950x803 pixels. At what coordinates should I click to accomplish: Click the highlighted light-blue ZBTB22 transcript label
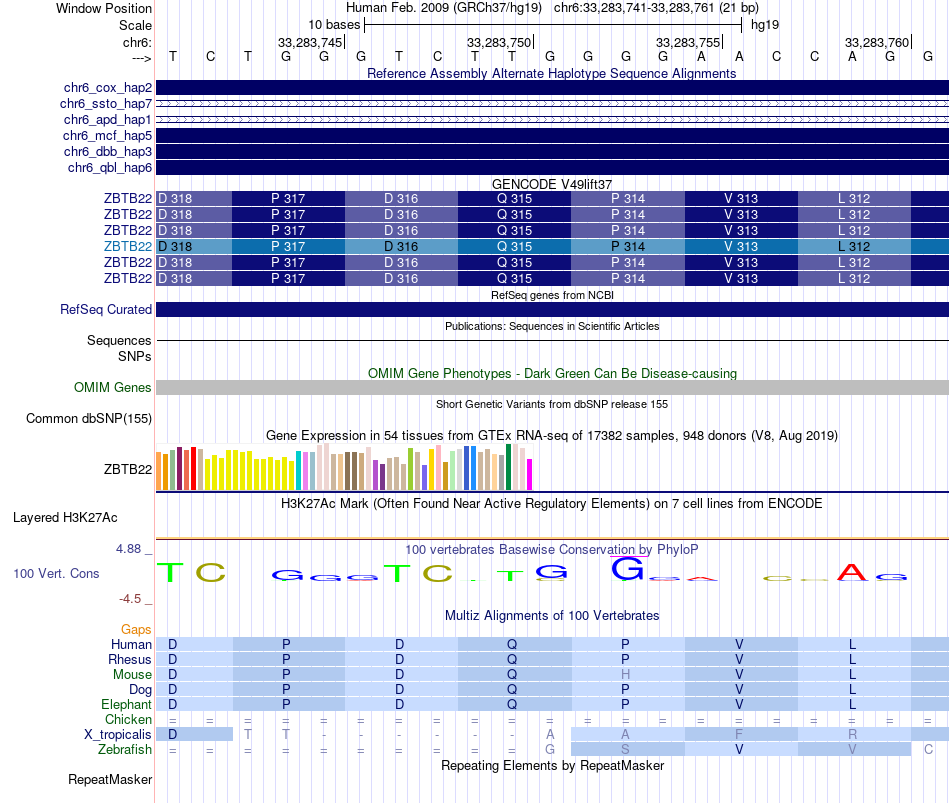pyautogui.click(x=128, y=247)
